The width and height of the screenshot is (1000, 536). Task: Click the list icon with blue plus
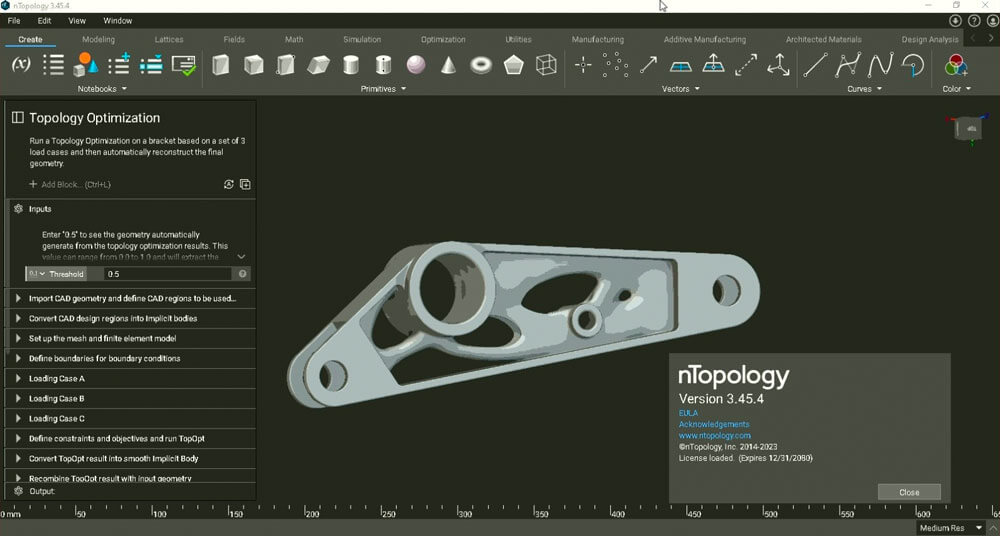click(x=119, y=64)
